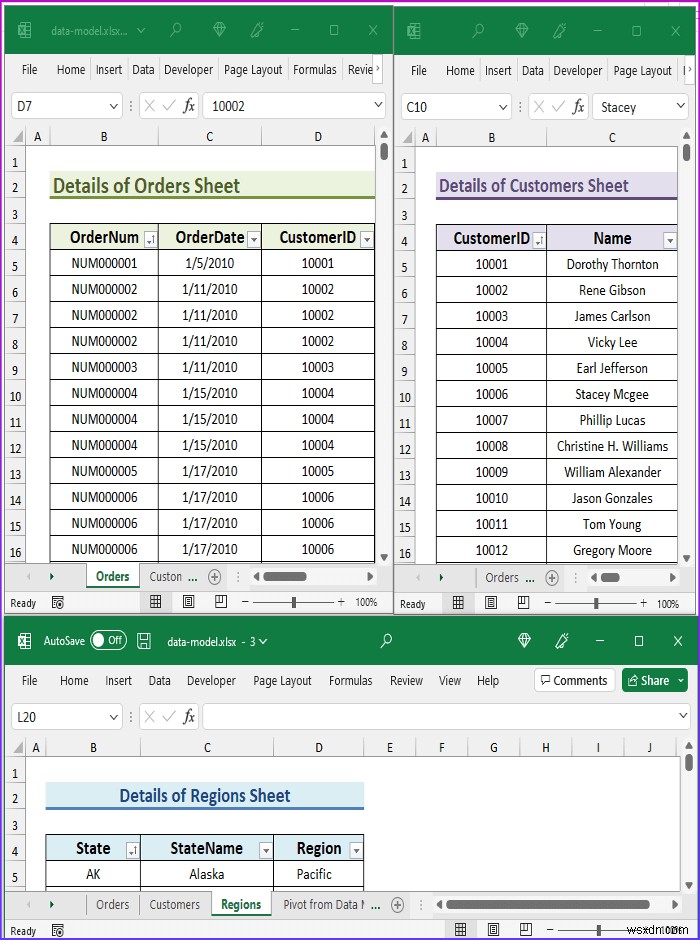Click the pen icon in Regions window title bar
Image resolution: width=700 pixels, height=940 pixels.
[x=562, y=641]
